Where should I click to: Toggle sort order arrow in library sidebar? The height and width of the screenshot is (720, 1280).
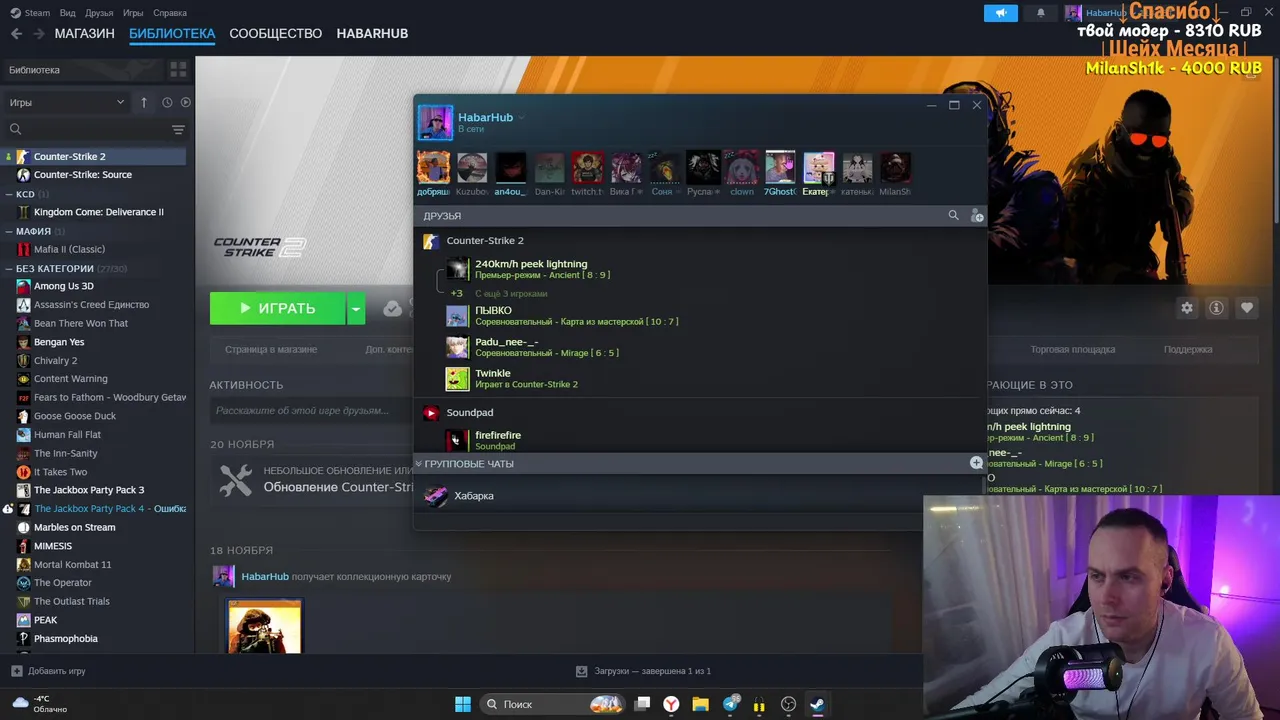pos(144,102)
